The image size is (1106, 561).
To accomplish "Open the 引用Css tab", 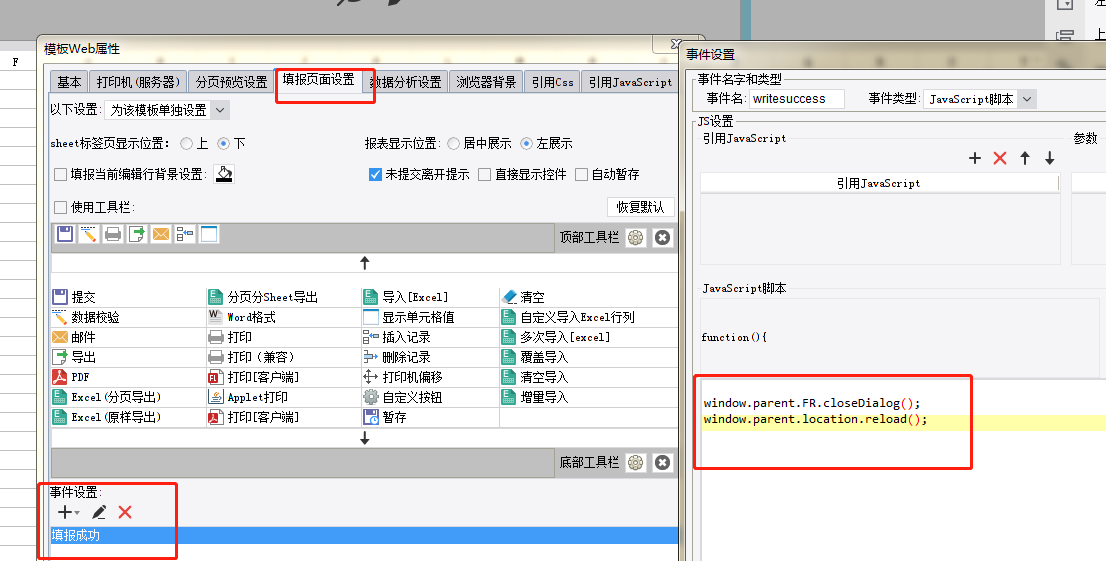I will point(552,82).
